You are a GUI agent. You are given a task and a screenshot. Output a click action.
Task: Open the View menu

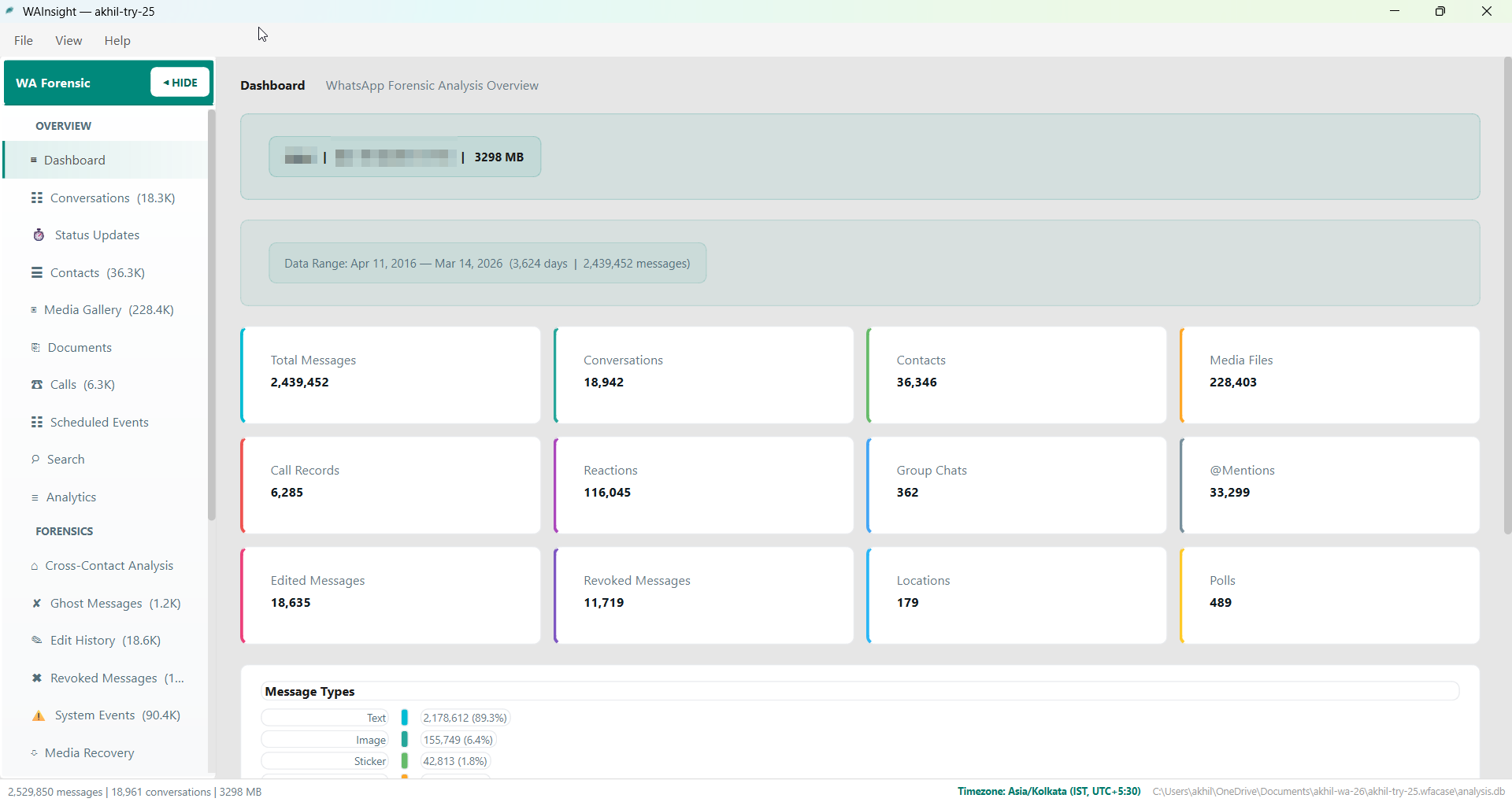pyautogui.click(x=69, y=41)
